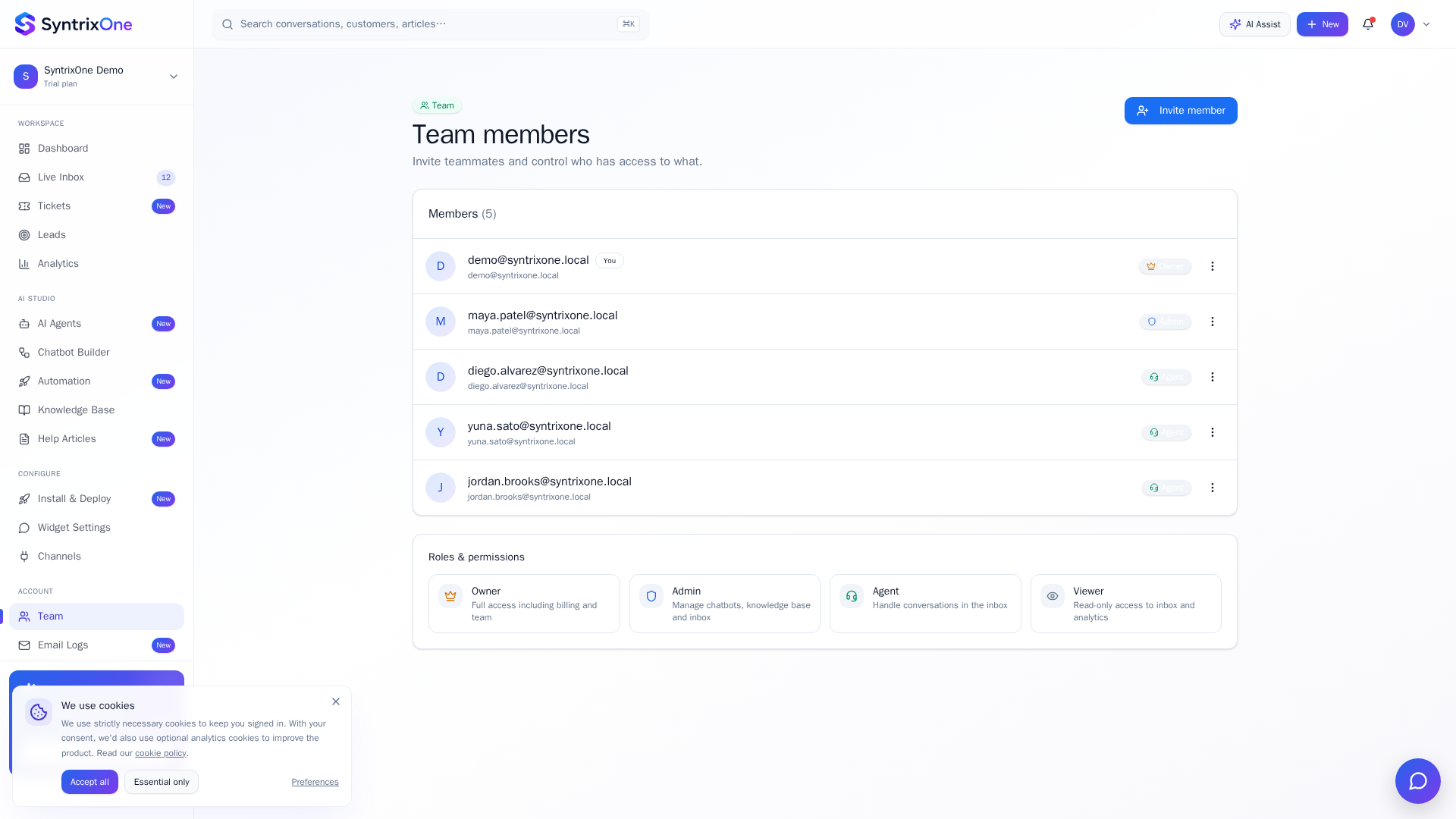Click Invite member button

[1181, 111]
